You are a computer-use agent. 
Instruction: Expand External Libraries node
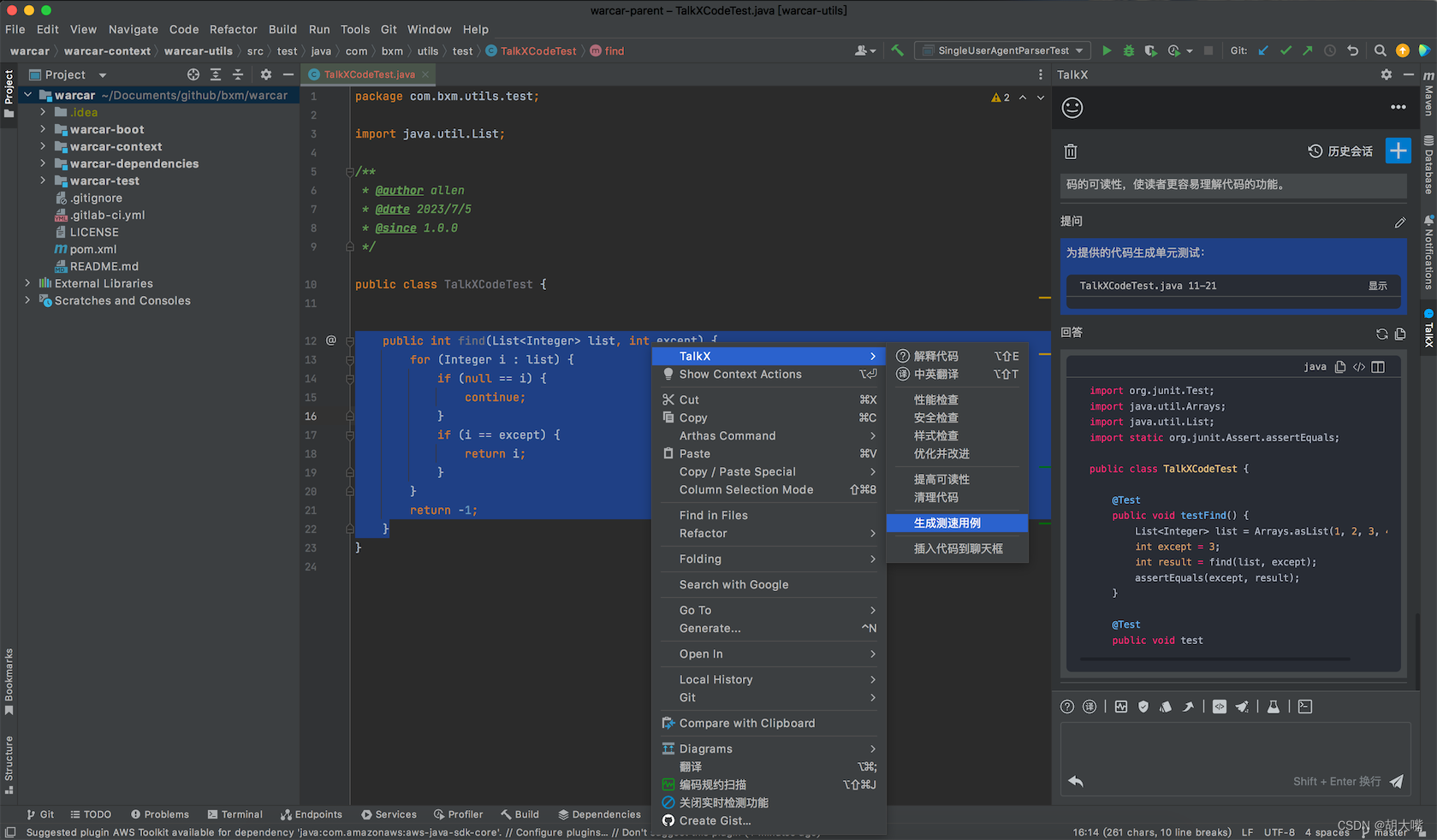tap(27, 283)
